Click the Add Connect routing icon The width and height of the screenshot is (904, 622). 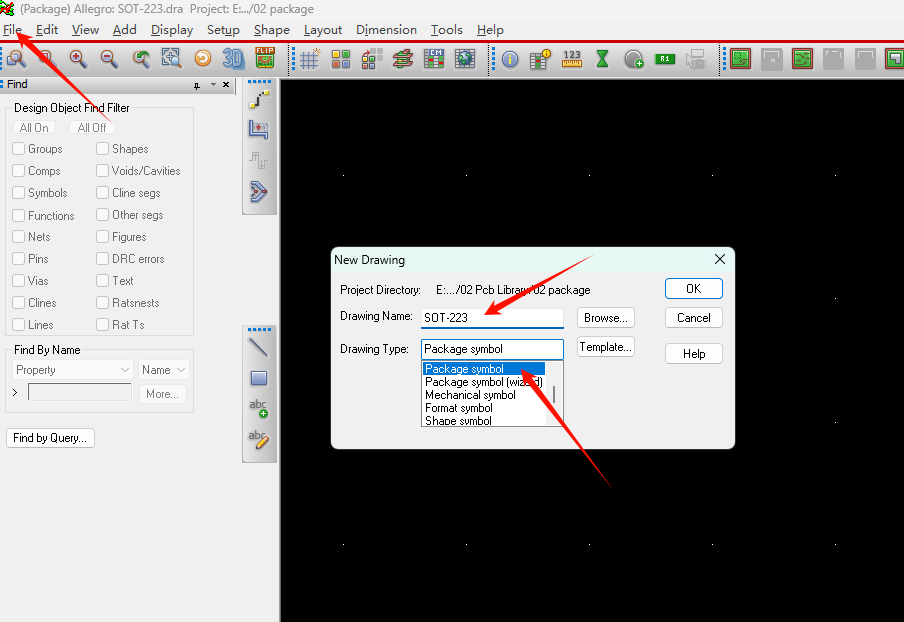pyautogui.click(x=259, y=99)
